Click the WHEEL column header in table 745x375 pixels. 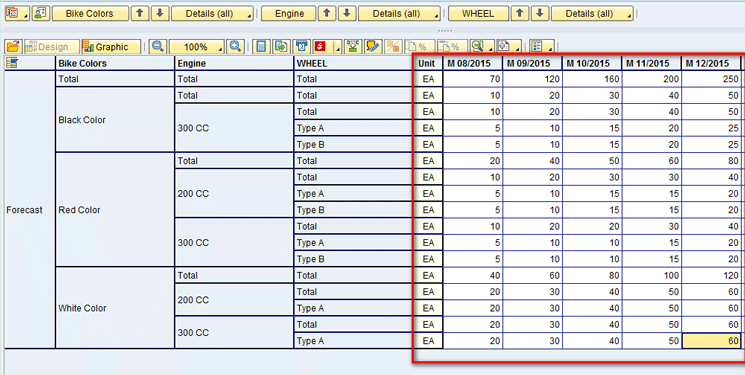point(353,63)
